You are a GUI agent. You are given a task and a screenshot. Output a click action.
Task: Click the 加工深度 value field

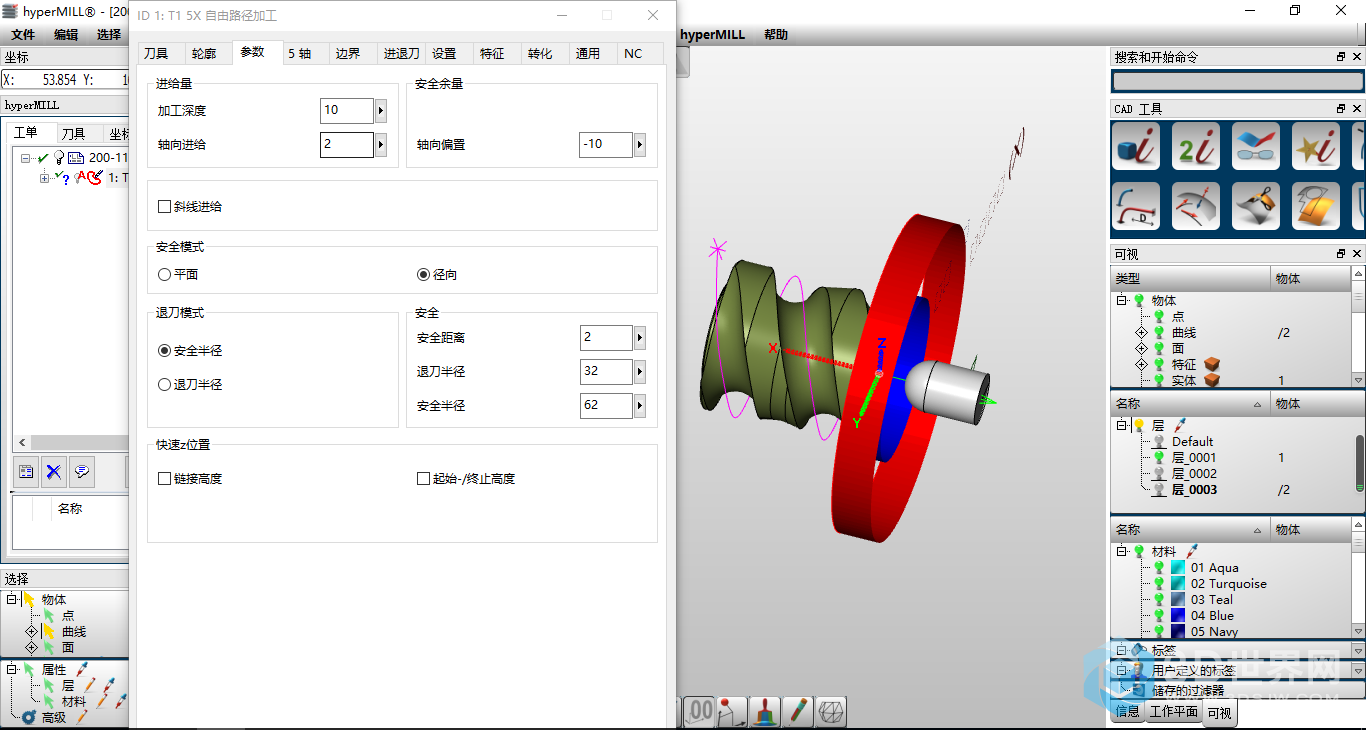pyautogui.click(x=347, y=111)
